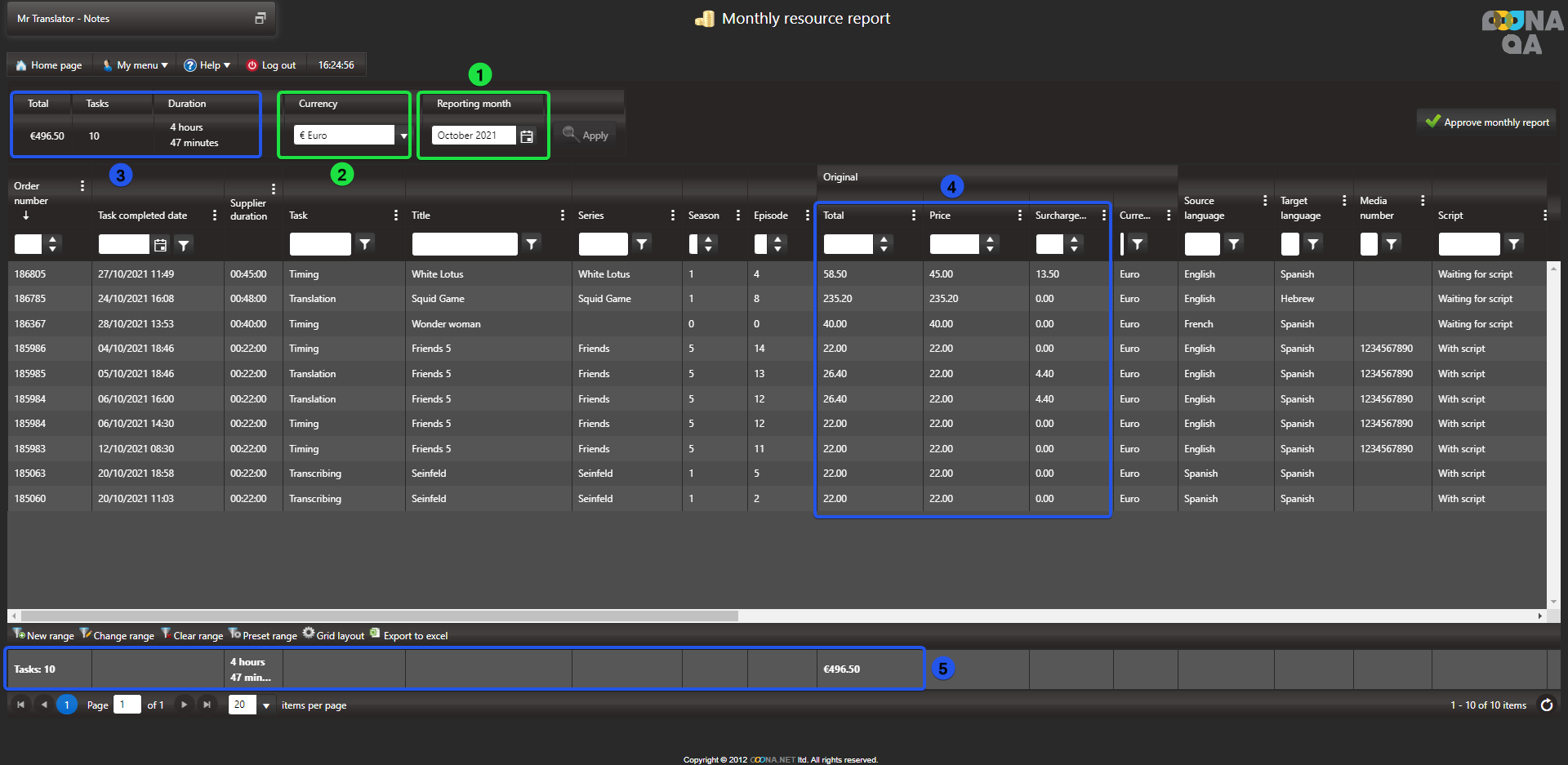
Task: Click the page number input field
Action: [127, 705]
